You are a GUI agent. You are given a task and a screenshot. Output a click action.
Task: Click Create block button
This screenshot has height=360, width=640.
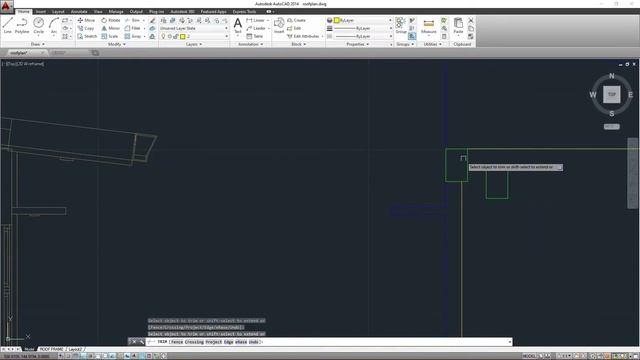coord(296,20)
